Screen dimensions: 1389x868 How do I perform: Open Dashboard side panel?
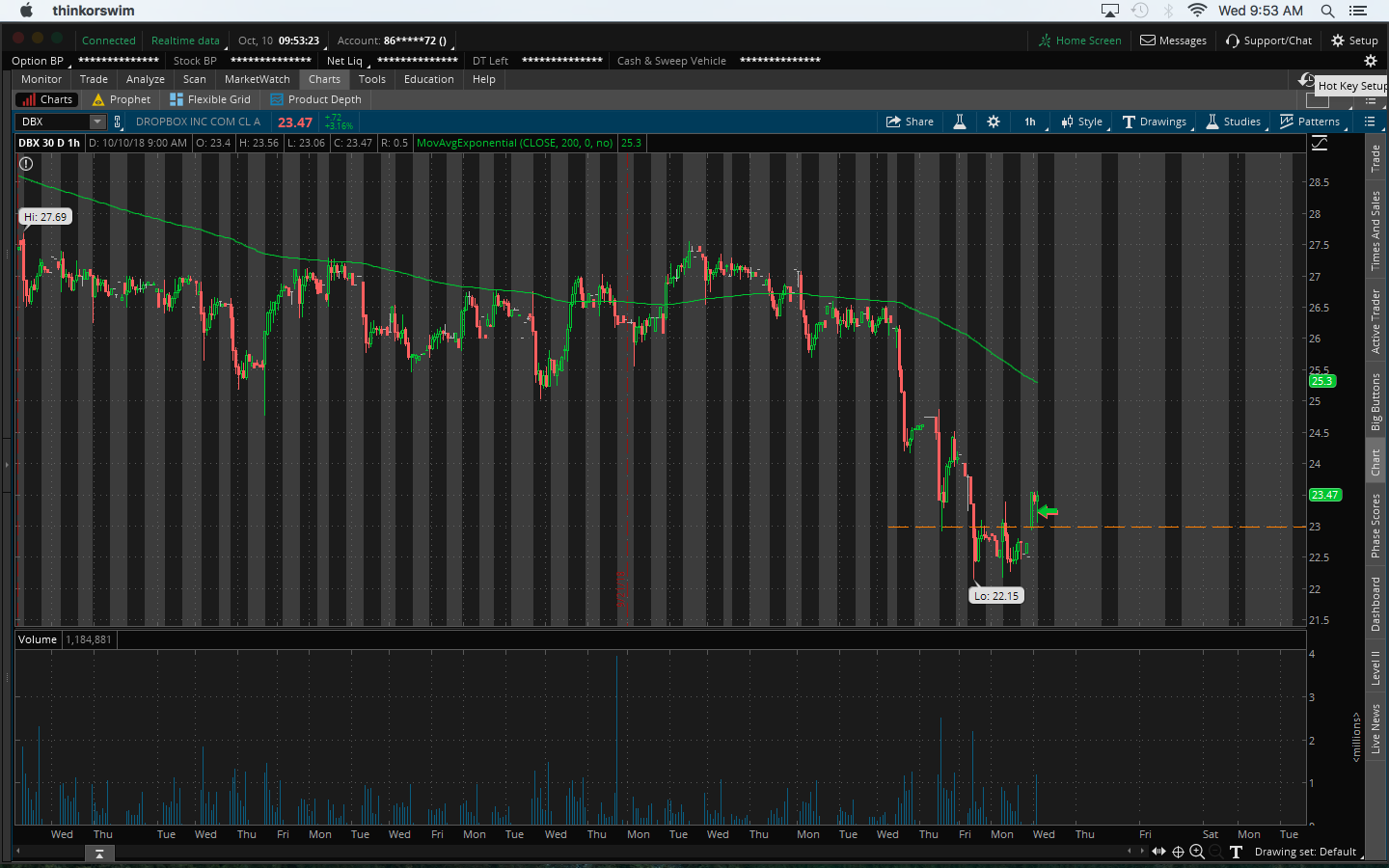(x=1376, y=605)
